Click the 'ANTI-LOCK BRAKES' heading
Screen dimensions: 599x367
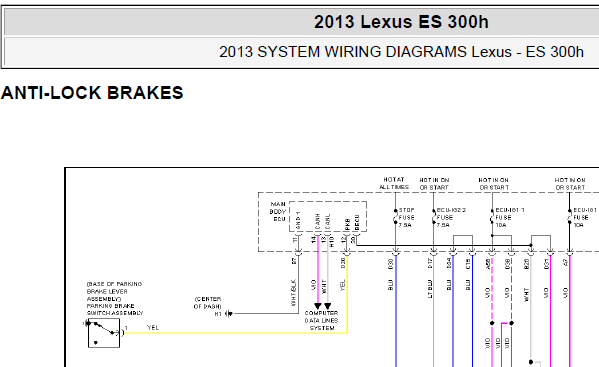pyautogui.click(x=92, y=93)
